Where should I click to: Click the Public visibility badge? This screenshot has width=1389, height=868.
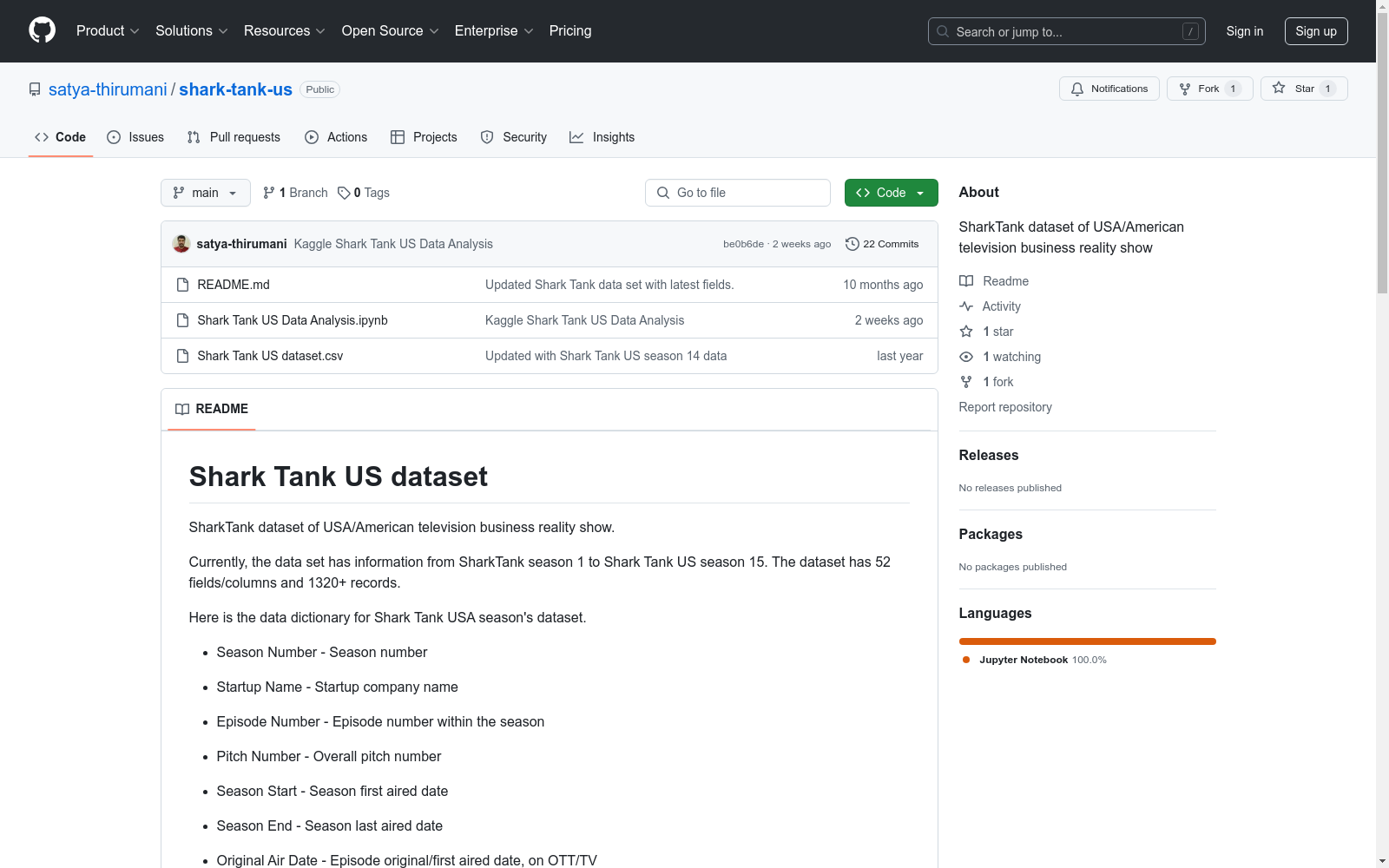point(319,89)
